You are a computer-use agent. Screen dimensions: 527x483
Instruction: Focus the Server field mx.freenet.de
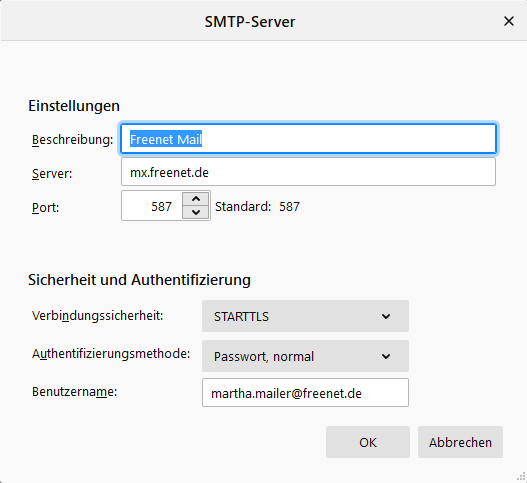click(x=308, y=172)
